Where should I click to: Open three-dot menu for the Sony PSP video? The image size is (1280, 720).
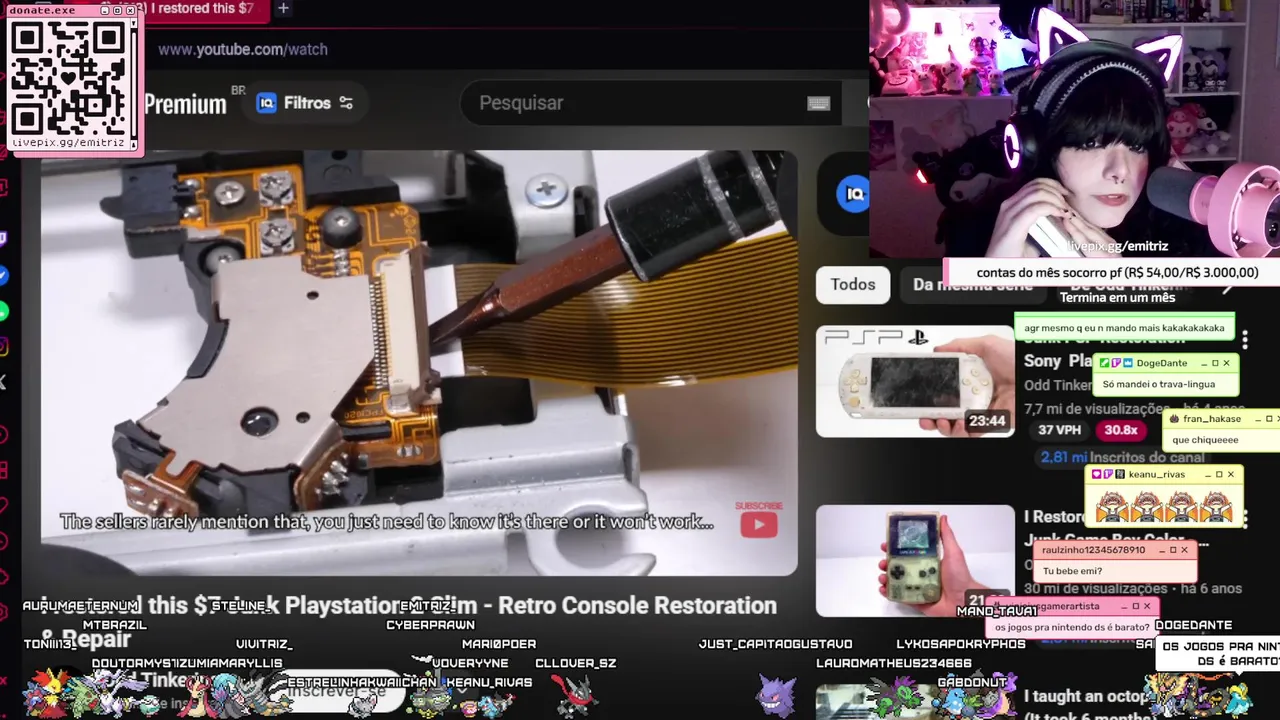click(x=1244, y=341)
